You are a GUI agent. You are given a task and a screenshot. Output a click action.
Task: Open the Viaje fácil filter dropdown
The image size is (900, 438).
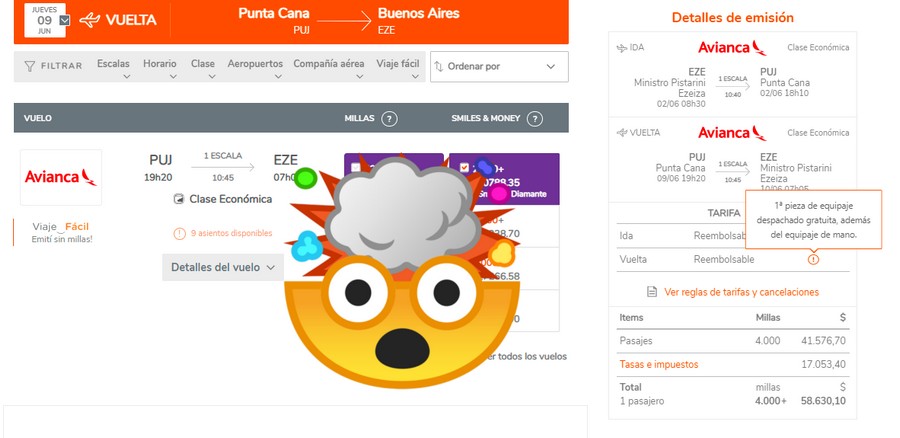coord(398,67)
